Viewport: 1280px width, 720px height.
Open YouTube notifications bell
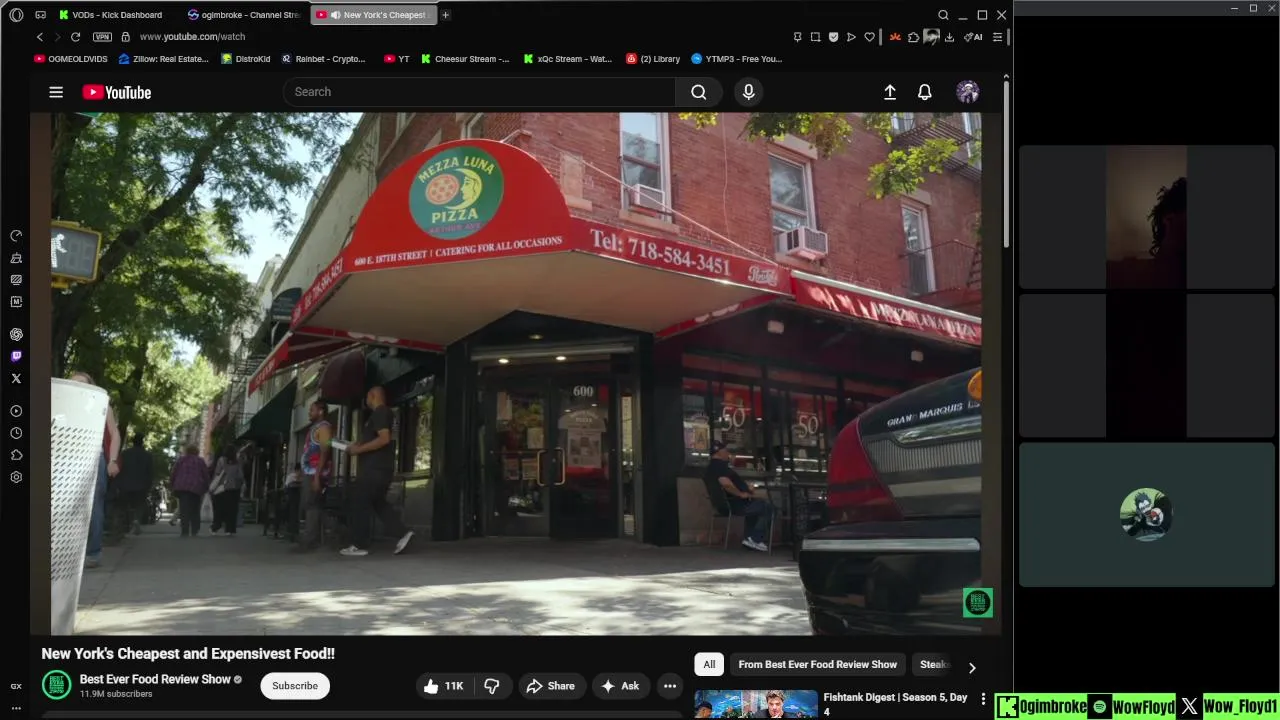point(925,92)
